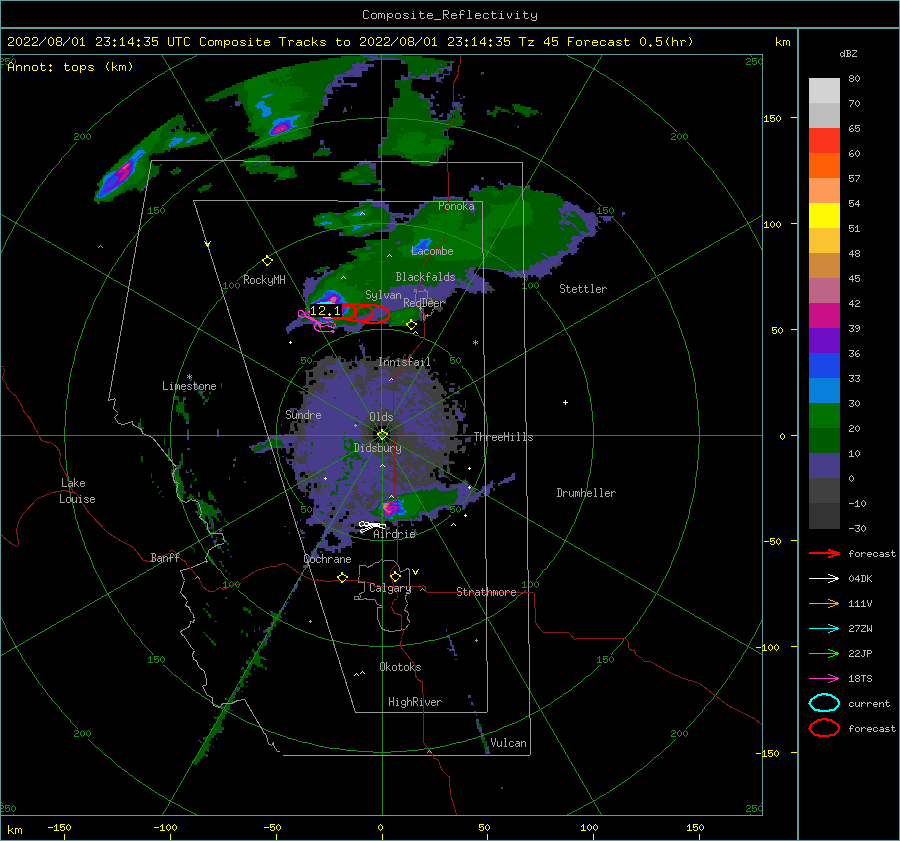The width and height of the screenshot is (900, 841).
Task: Click the white track marks above Airdrie
Action: (372, 526)
